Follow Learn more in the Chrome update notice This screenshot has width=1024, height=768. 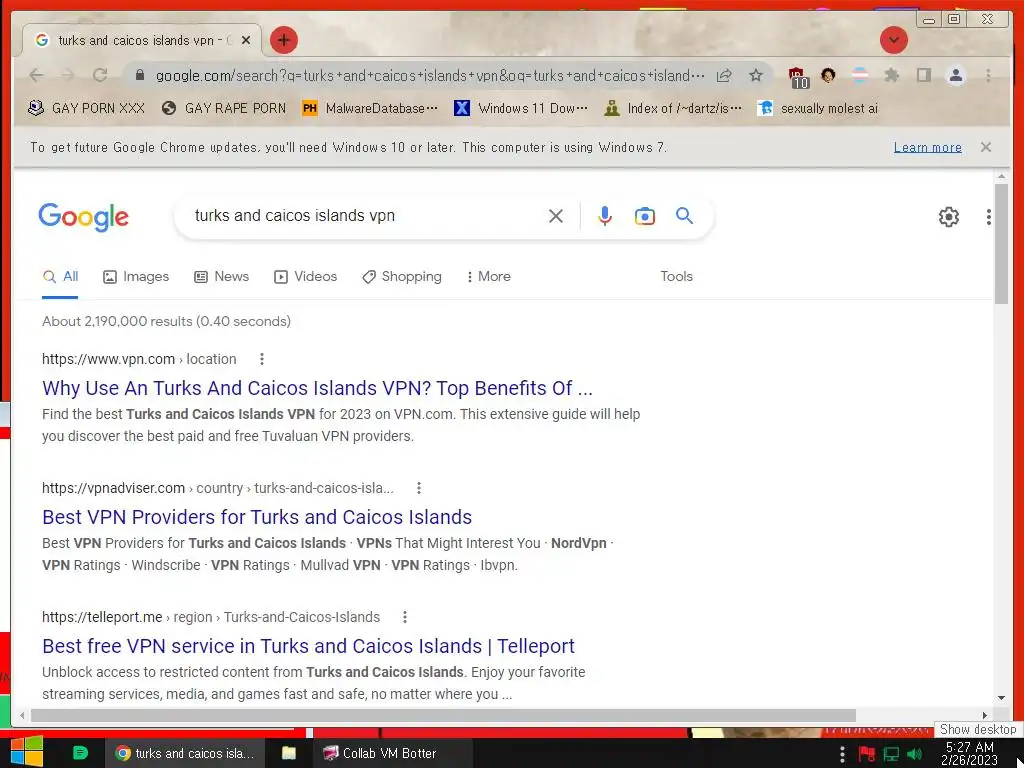point(927,148)
